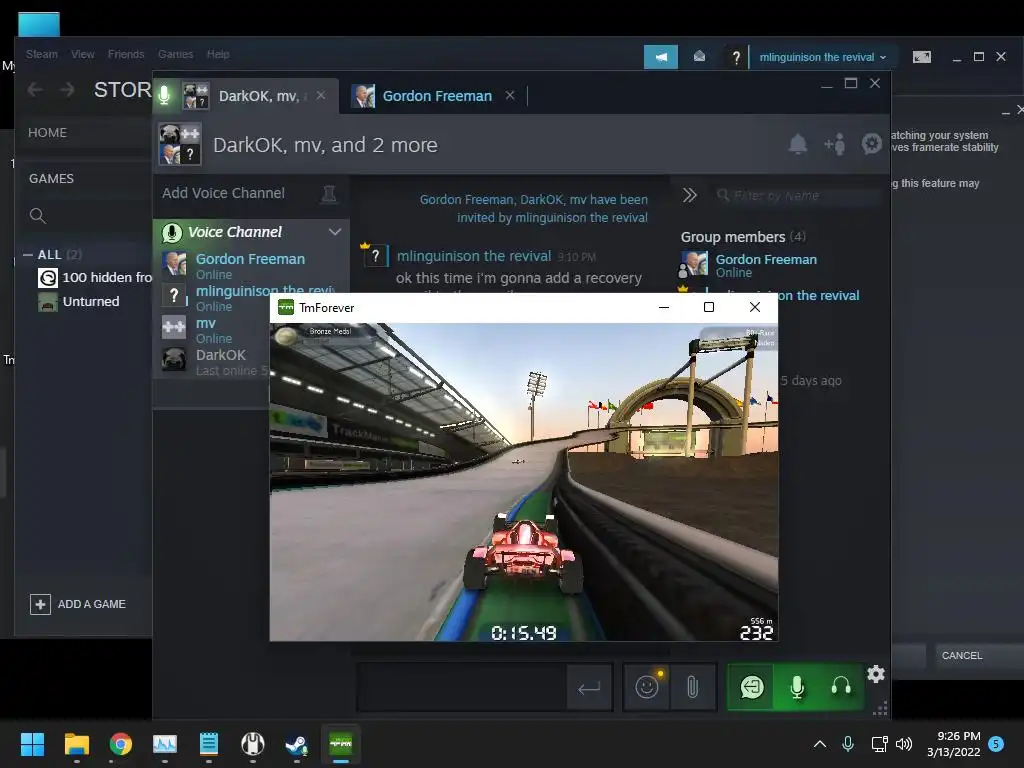1024x768 pixels.
Task: Click the TmForever window title bar icon
Action: 285,308
